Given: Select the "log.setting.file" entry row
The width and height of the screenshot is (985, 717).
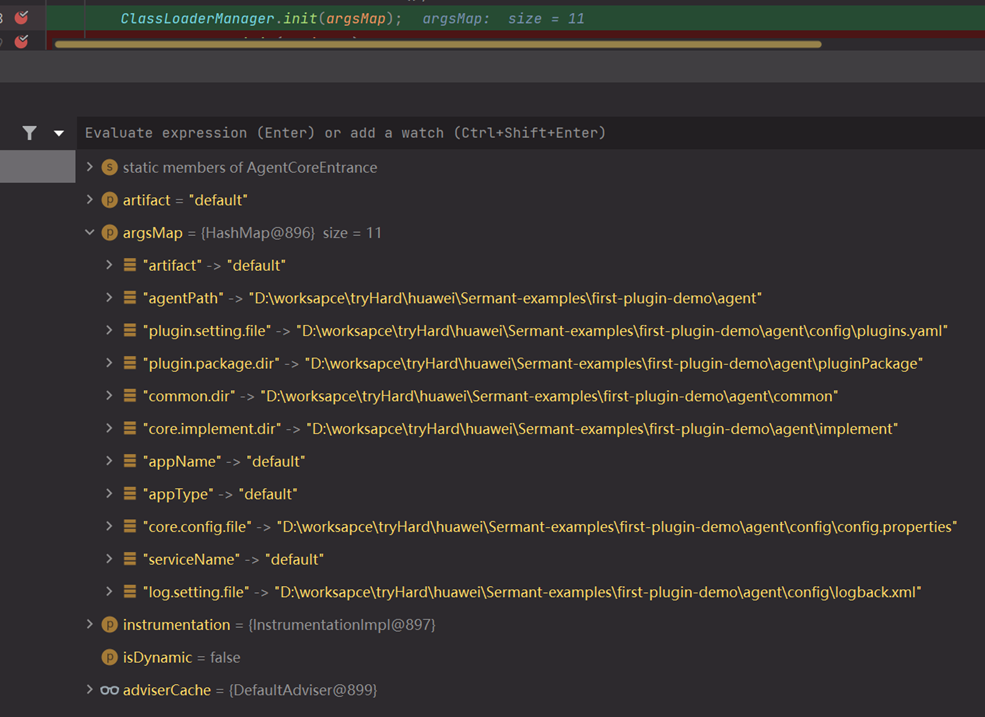Looking at the screenshot, I should pyautogui.click(x=530, y=592).
